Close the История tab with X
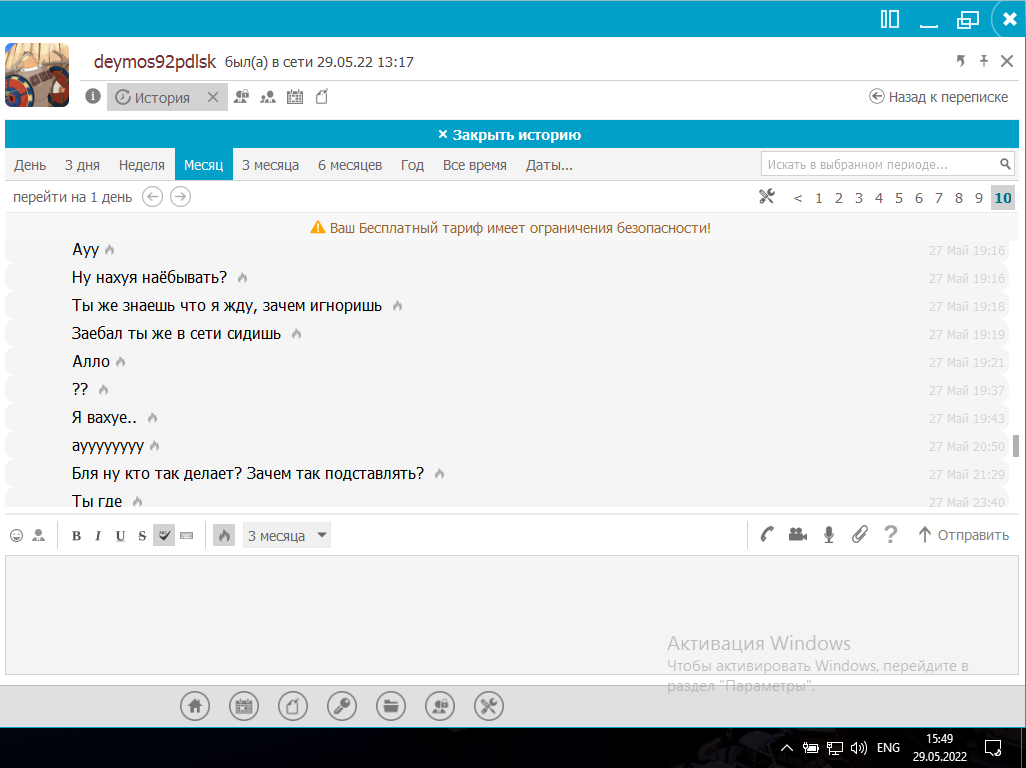Screen dimensions: 1026x768 [x=213, y=97]
